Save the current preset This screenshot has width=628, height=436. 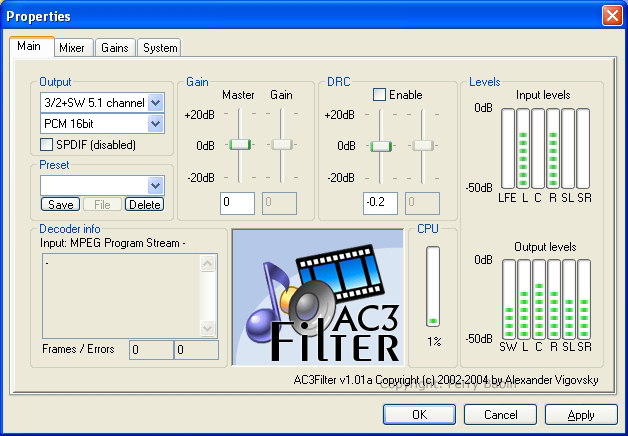[60, 205]
